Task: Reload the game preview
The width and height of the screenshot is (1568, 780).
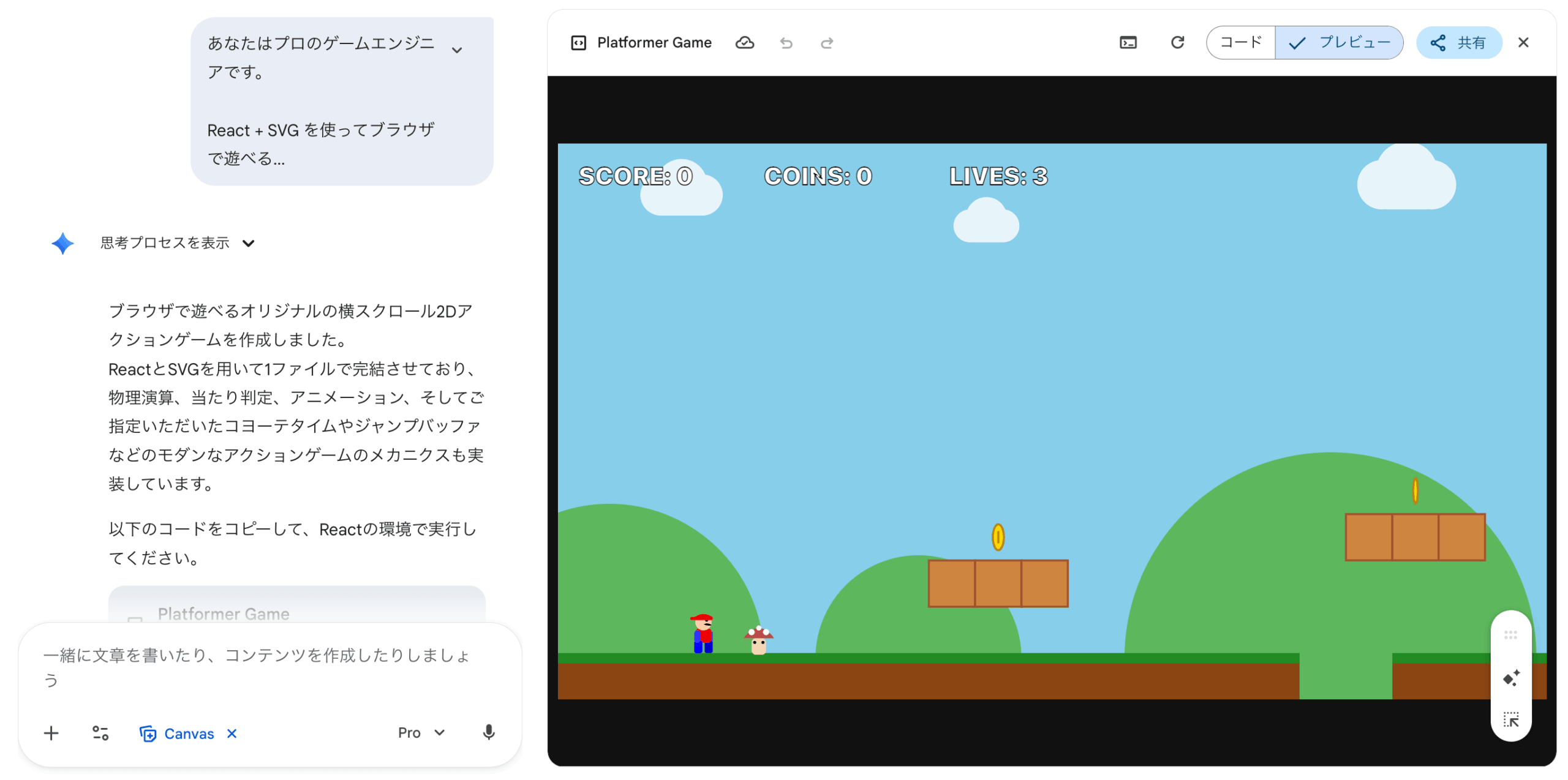Action: [1177, 43]
